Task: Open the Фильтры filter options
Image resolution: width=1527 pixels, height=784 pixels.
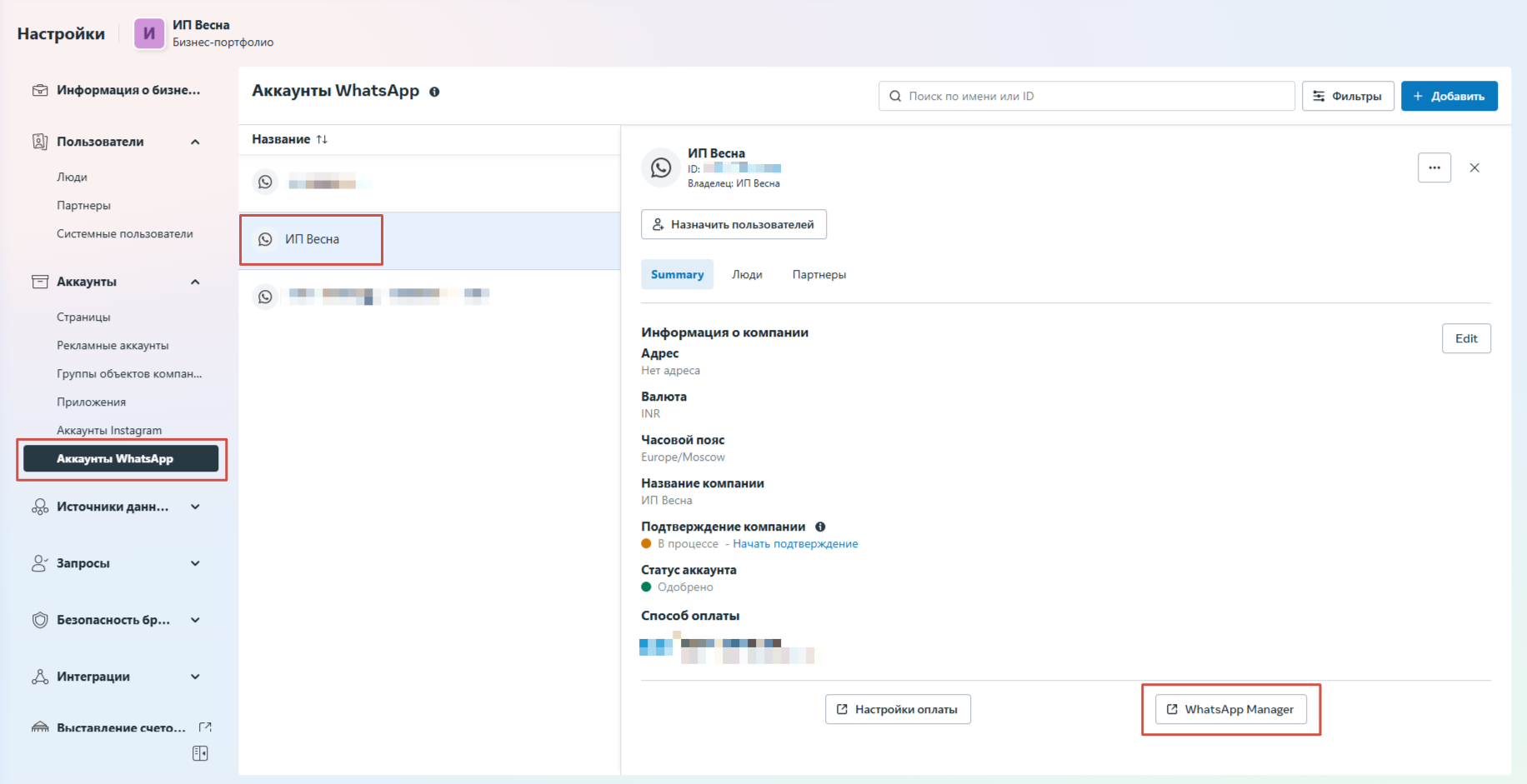Action: point(1347,96)
